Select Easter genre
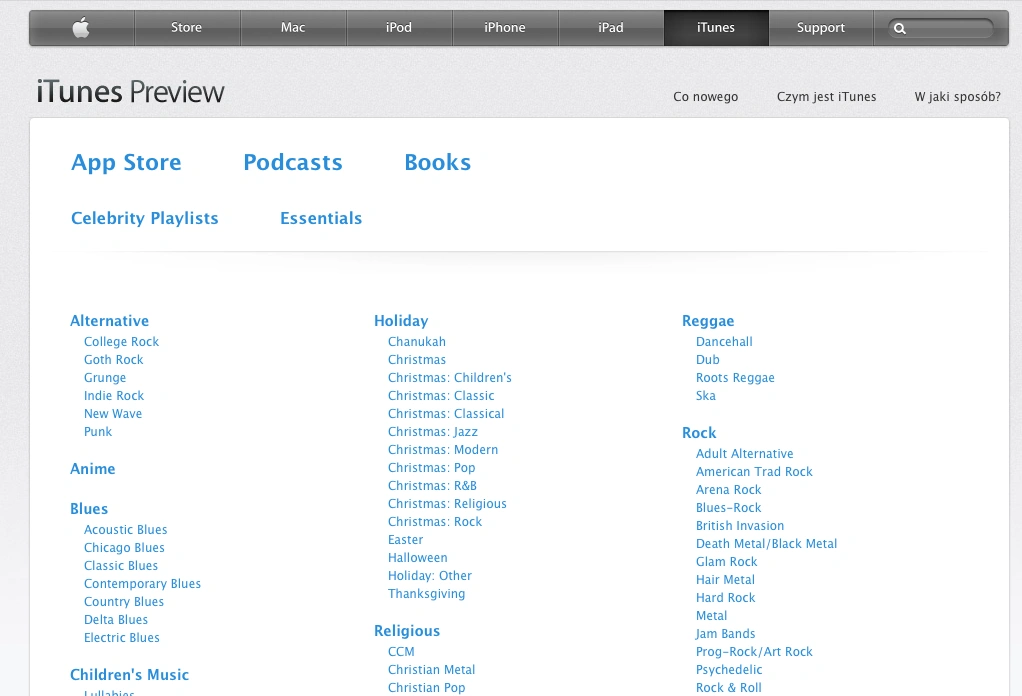1022x696 pixels. click(x=405, y=540)
